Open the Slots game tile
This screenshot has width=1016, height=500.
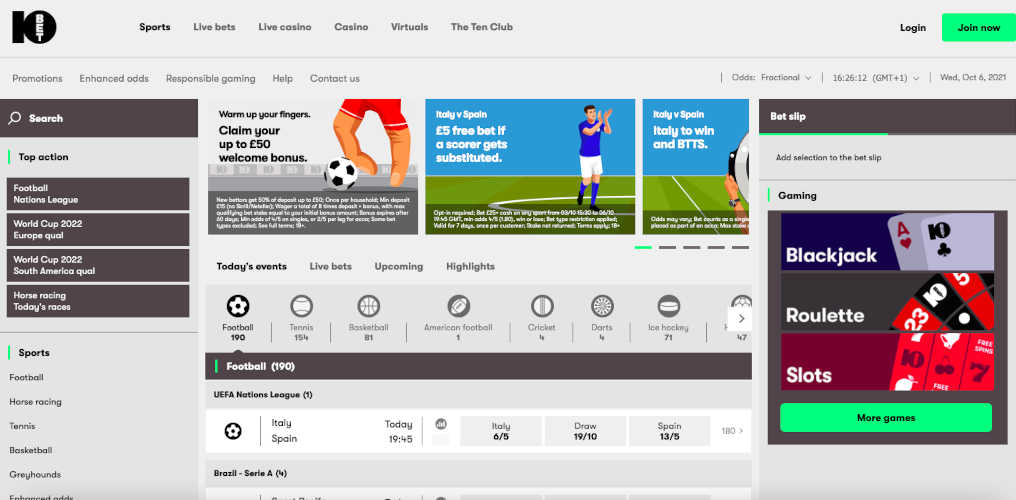[x=887, y=361]
